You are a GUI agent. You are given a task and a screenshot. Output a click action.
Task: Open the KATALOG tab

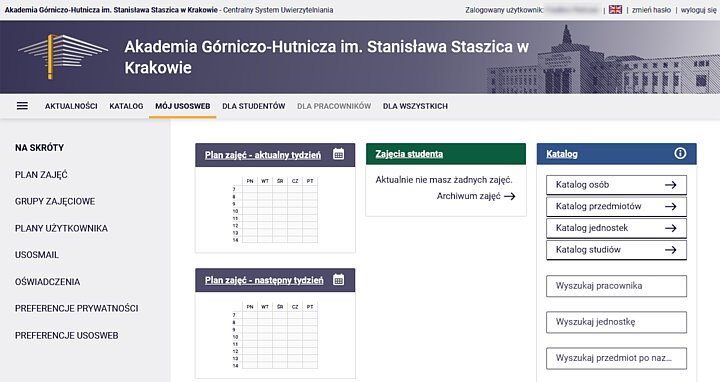point(126,106)
